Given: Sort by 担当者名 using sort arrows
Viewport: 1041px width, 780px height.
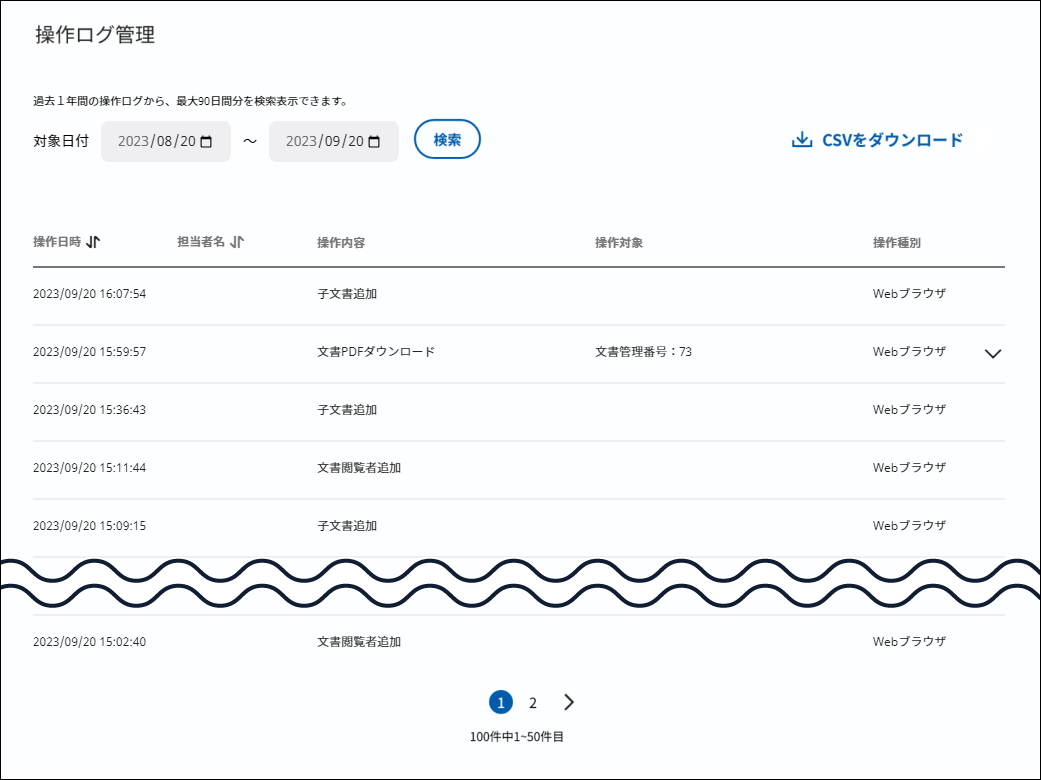Looking at the screenshot, I should (237, 242).
